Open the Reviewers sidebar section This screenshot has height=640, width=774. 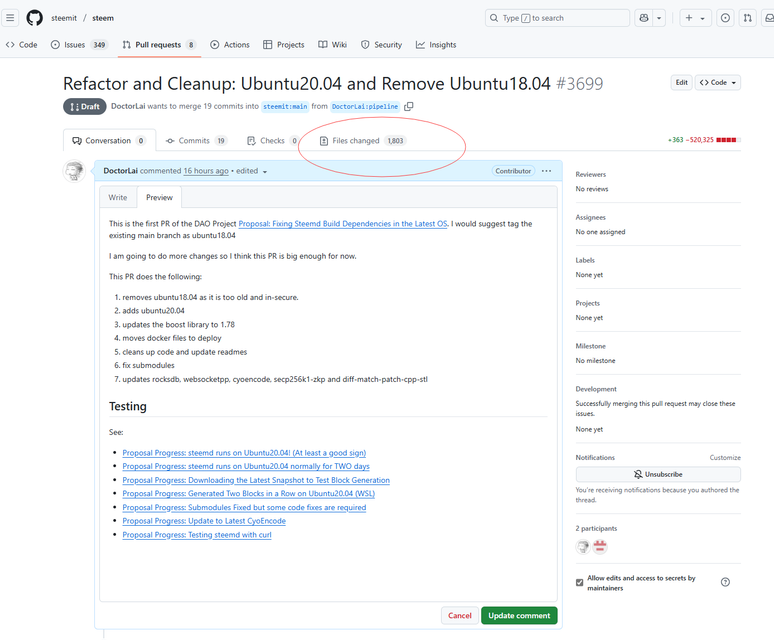click(x=591, y=174)
